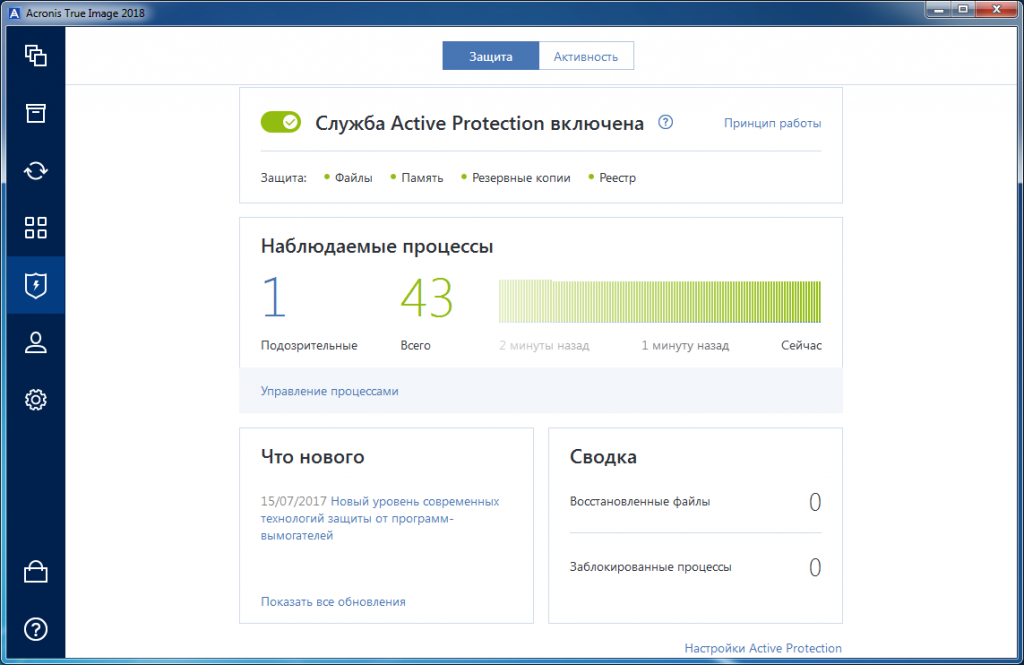The height and width of the screenshot is (665, 1024).
Task: Open Настройки Active Protection
Action: pos(763,648)
